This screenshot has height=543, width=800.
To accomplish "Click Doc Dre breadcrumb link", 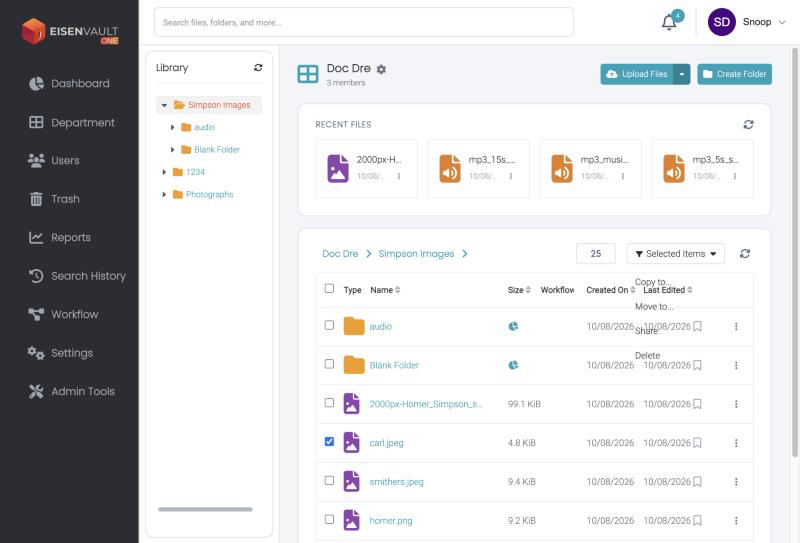I will (340, 254).
